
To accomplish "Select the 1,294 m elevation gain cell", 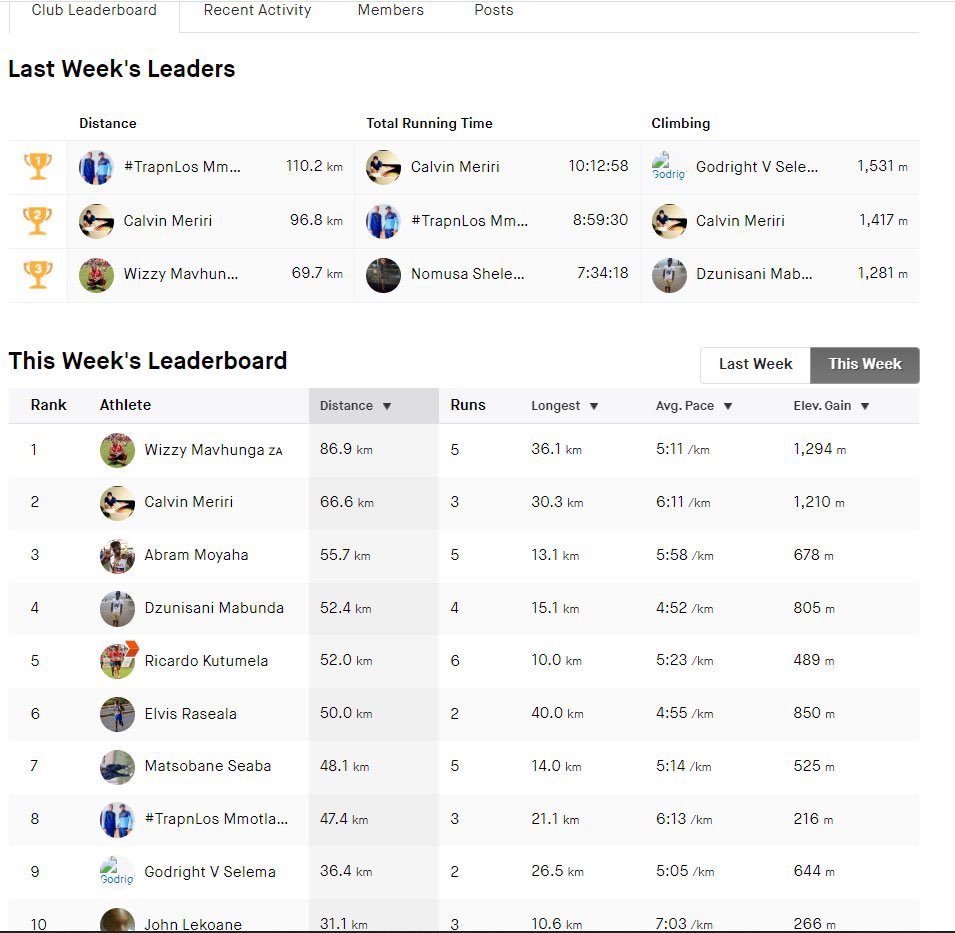I will 819,449.
